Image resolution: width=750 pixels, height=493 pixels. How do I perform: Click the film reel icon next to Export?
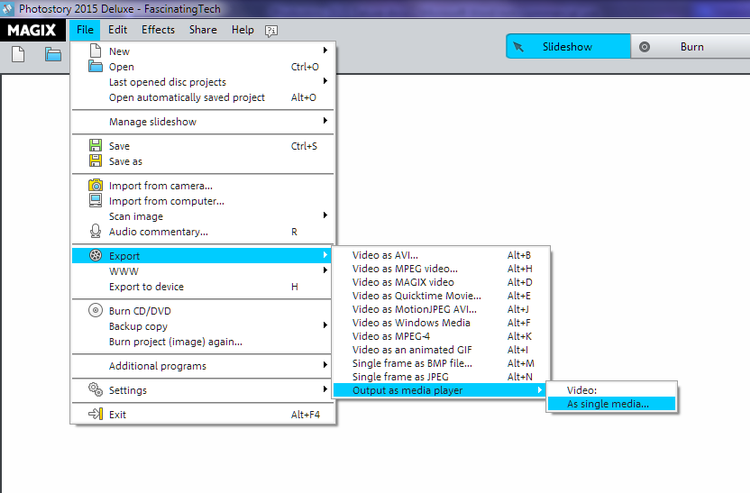tap(96, 255)
